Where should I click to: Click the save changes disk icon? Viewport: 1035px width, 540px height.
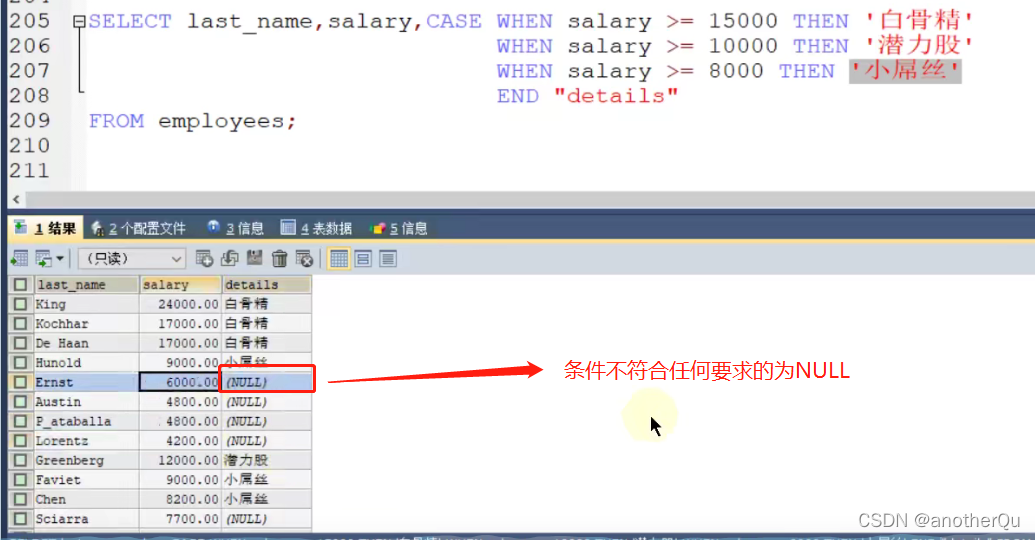coord(254,259)
